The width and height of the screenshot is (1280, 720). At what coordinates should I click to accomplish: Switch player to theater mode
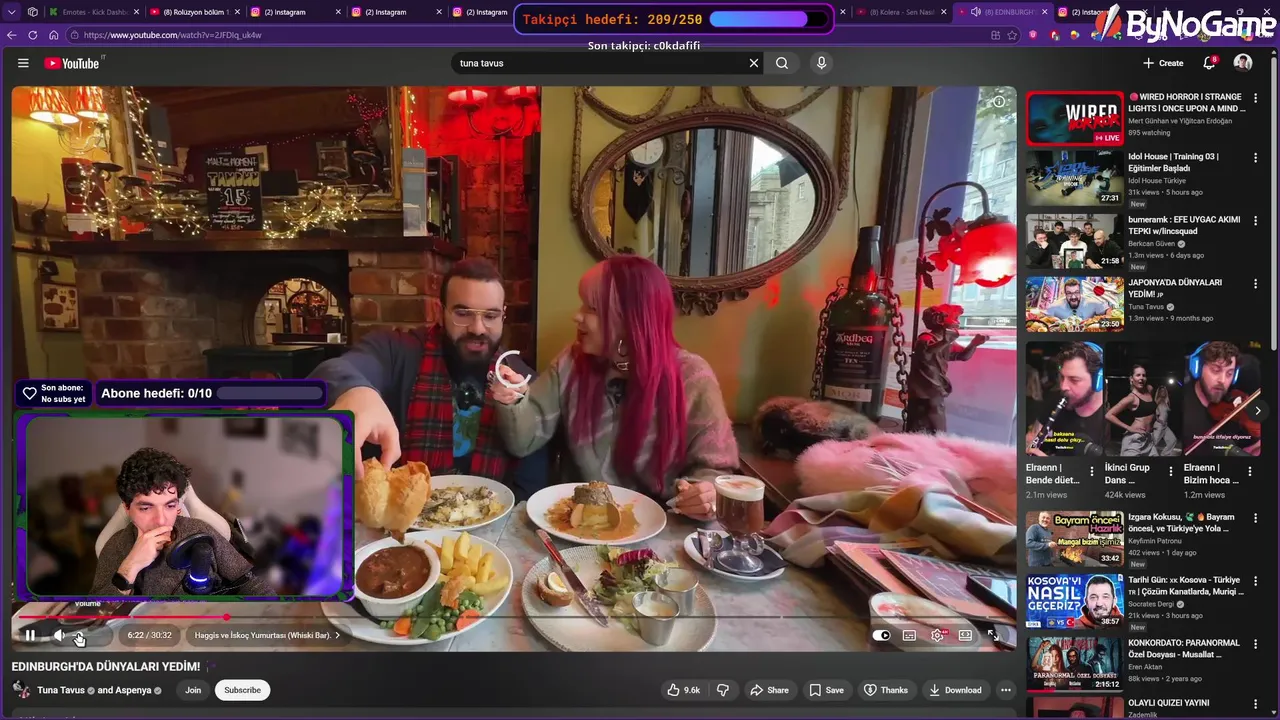965,635
